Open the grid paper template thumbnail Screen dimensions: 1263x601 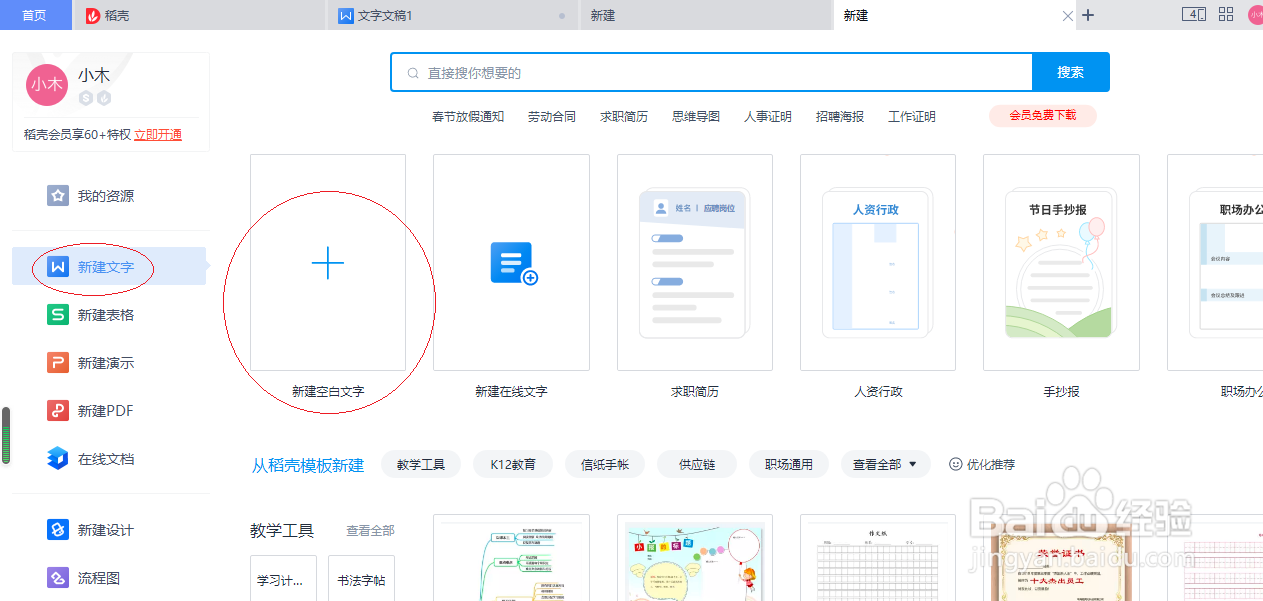pyautogui.click(x=878, y=558)
